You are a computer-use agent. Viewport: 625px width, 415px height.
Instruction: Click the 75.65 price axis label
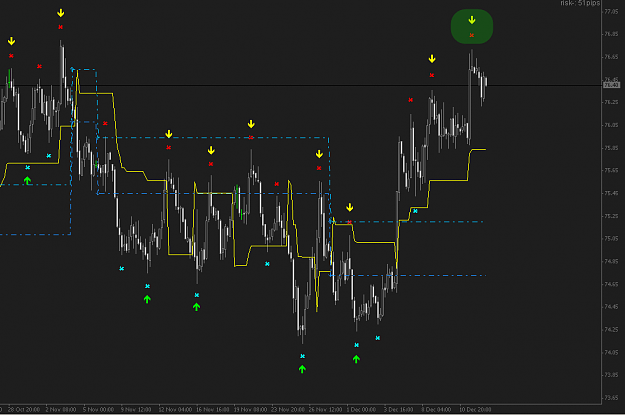pyautogui.click(x=611, y=170)
